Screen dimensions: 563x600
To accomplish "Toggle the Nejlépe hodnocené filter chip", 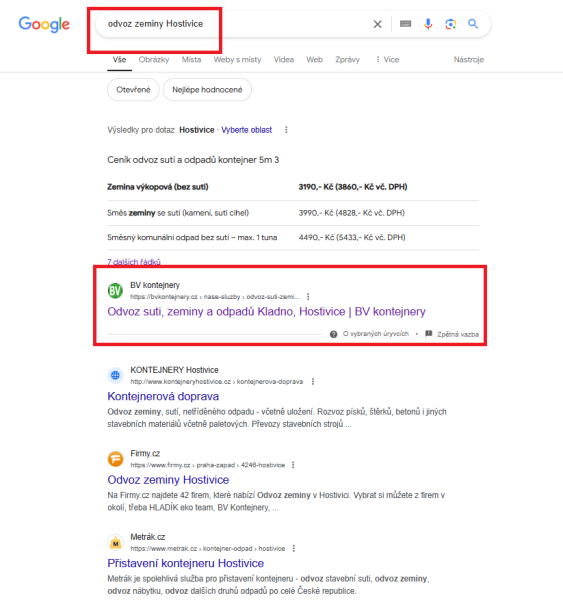I will tap(207, 90).
